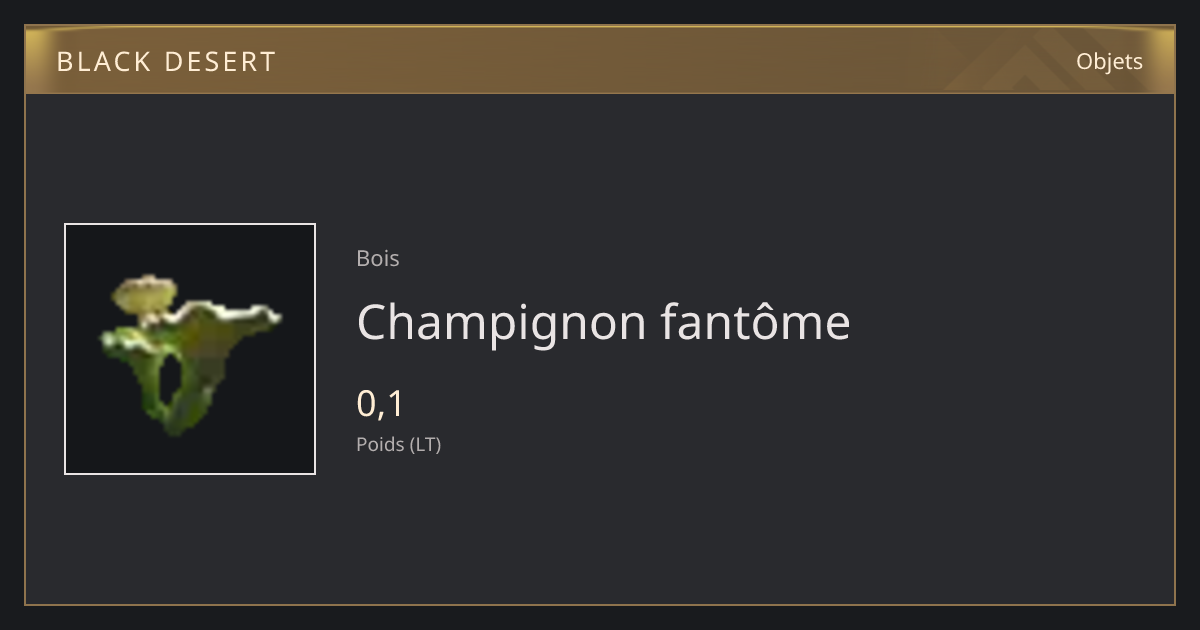Select the Bois category label
1200x630 pixels.
pos(378,258)
